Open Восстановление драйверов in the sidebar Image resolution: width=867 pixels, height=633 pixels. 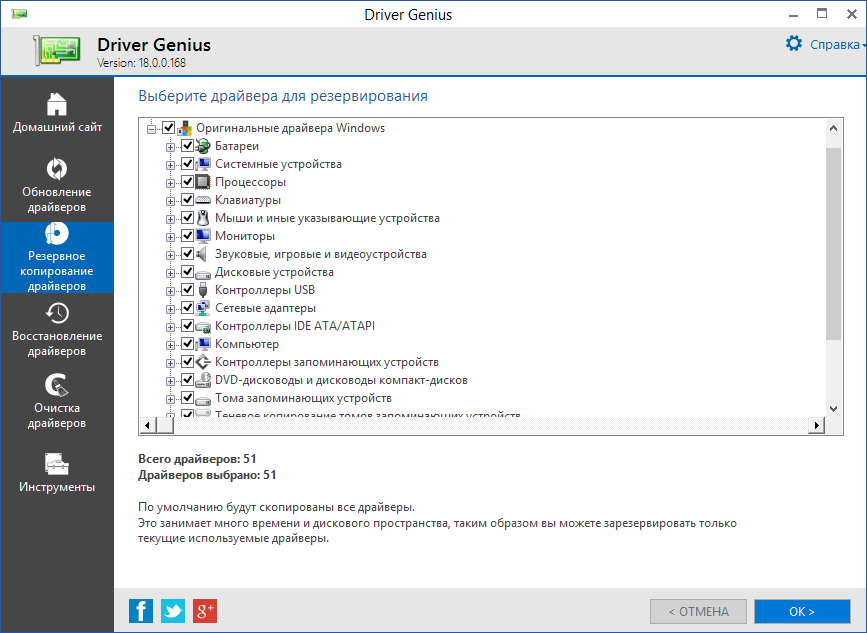tap(57, 329)
